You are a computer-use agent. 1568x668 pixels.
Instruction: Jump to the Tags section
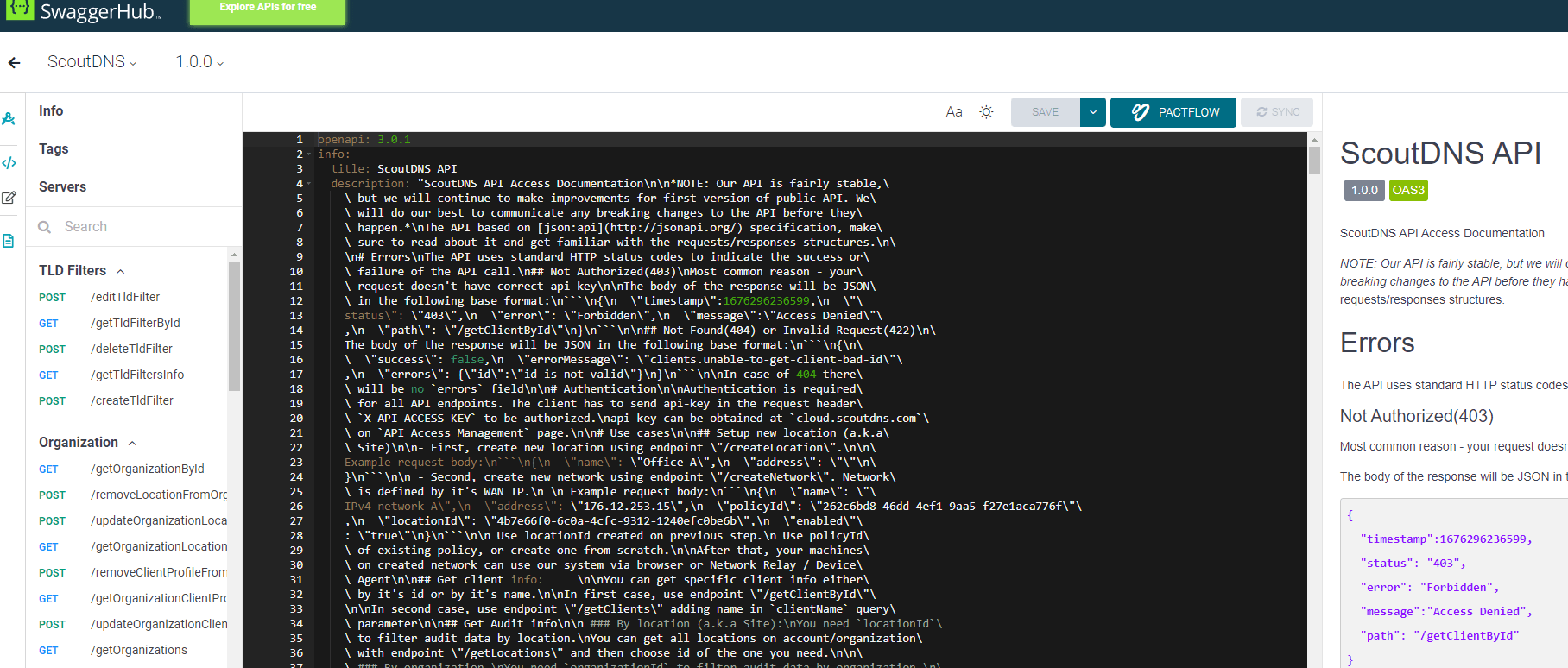[54, 148]
